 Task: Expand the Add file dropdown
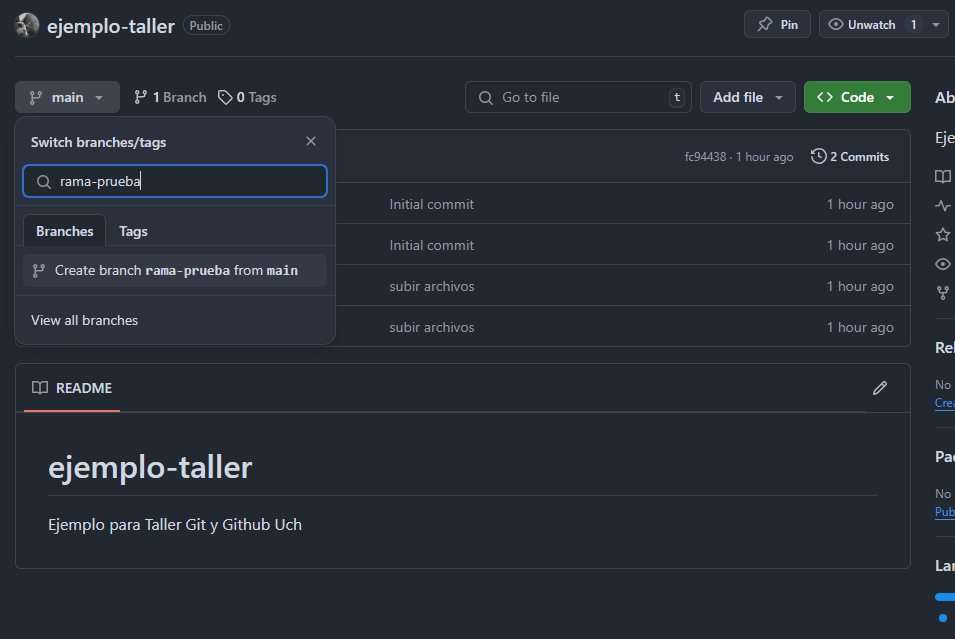(747, 97)
